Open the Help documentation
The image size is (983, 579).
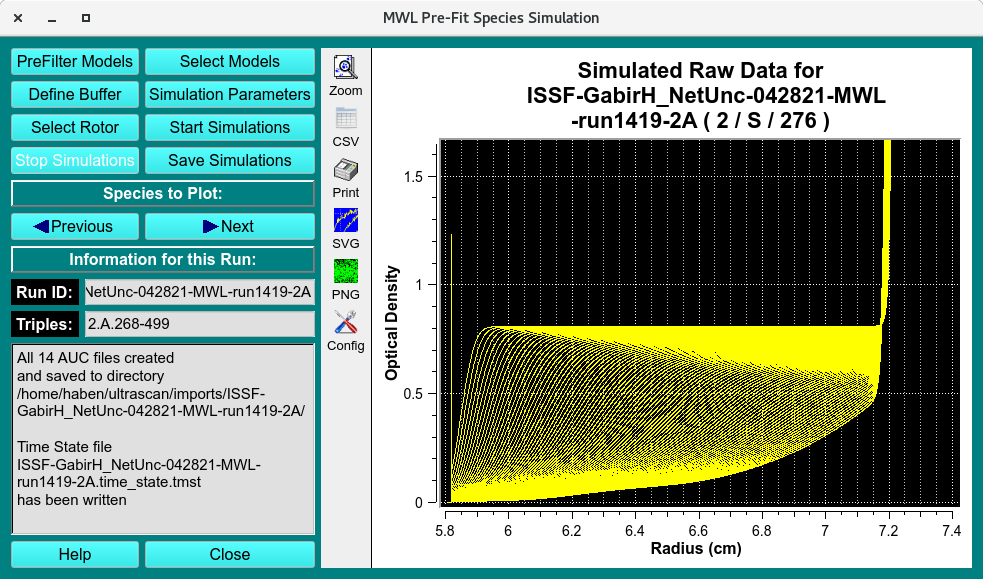74,554
